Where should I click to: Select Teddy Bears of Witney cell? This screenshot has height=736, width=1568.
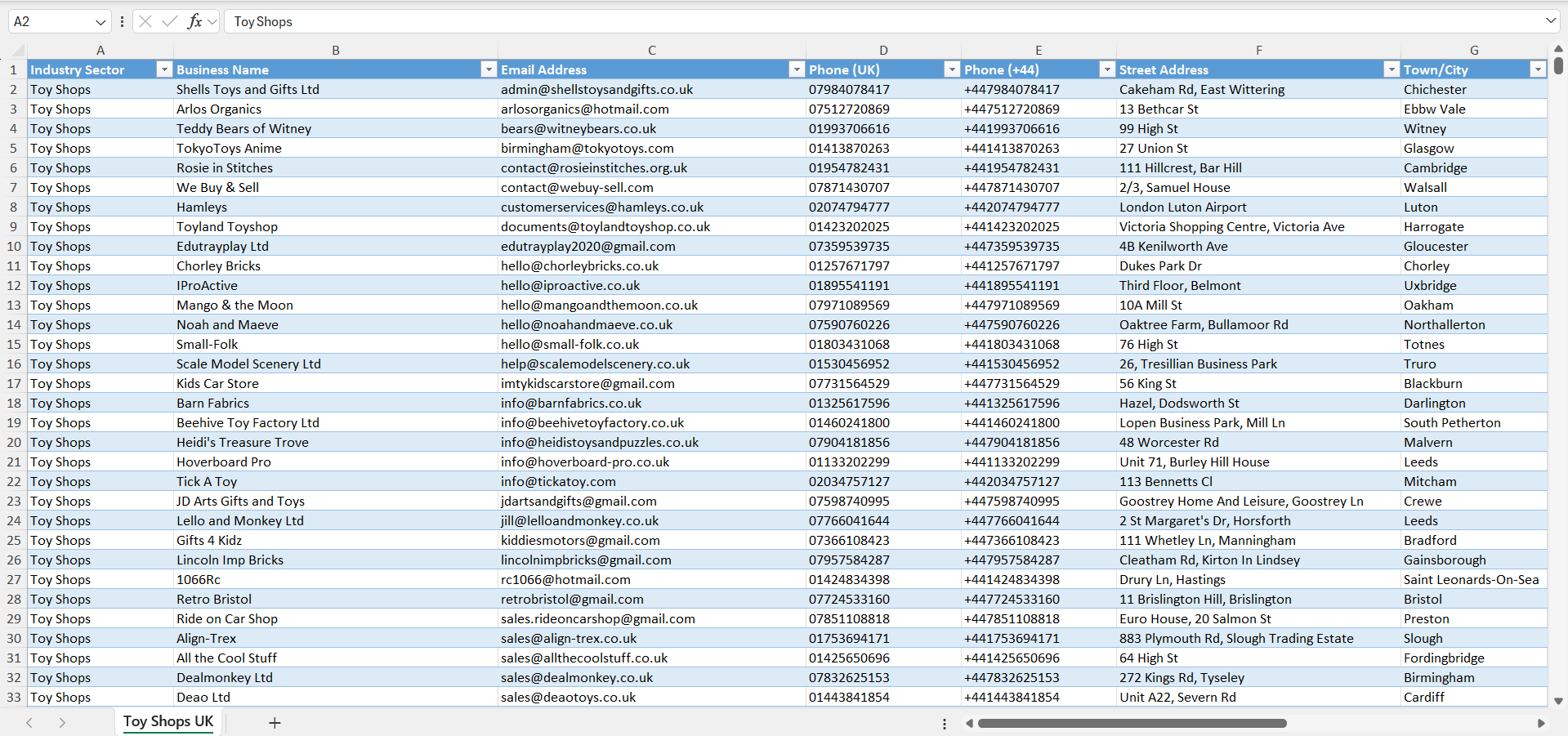[336, 128]
